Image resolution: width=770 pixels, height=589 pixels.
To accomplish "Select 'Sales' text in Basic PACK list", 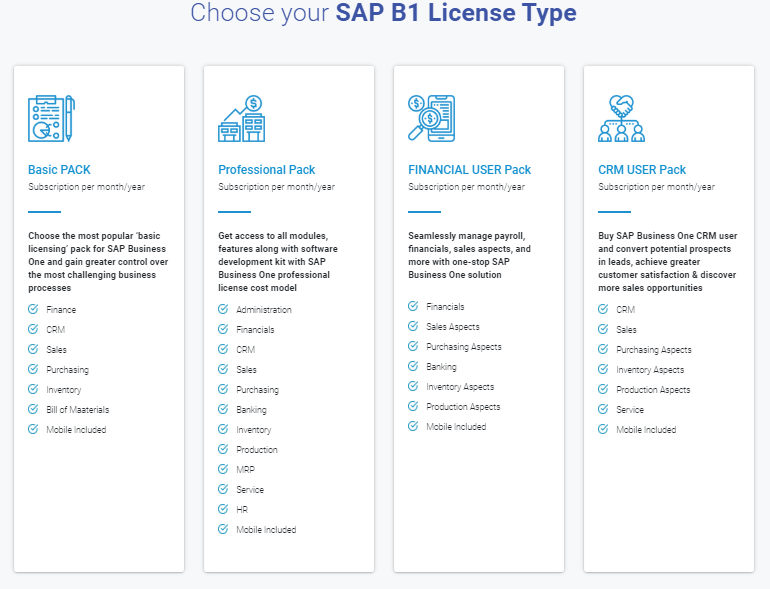I will [x=56, y=350].
